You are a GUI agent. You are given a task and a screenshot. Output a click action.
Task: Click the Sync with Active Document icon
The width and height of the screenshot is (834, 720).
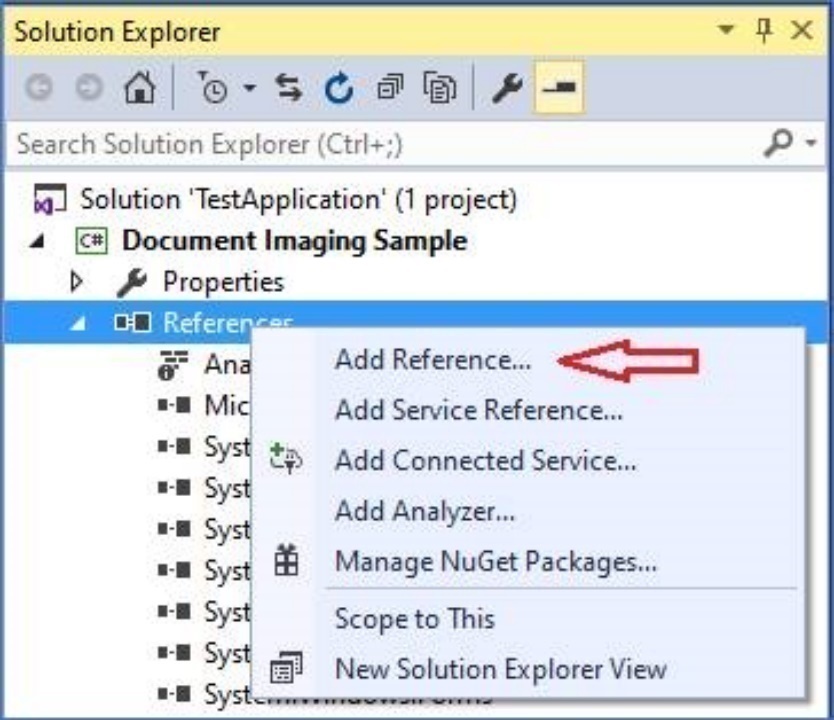[x=289, y=89]
